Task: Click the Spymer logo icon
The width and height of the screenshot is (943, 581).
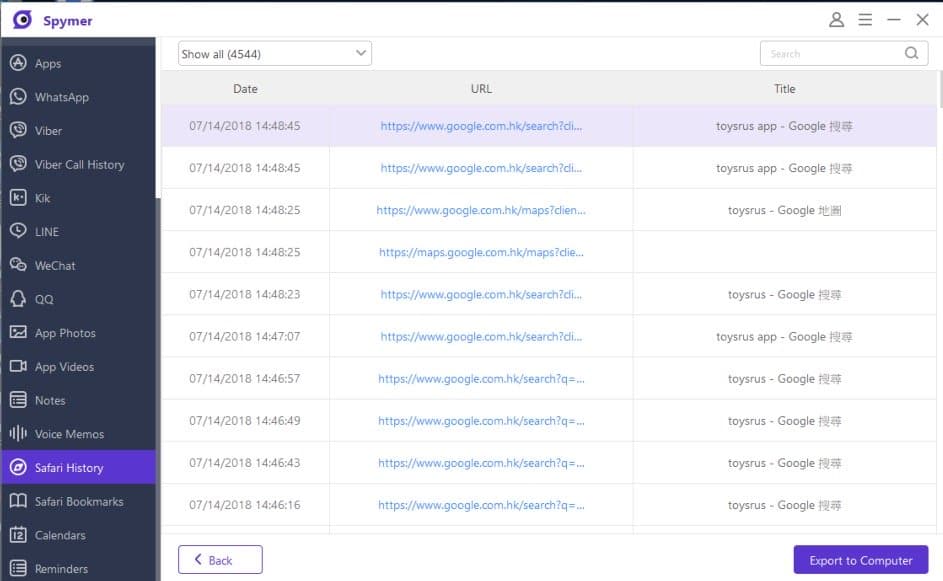Action: coord(22,20)
